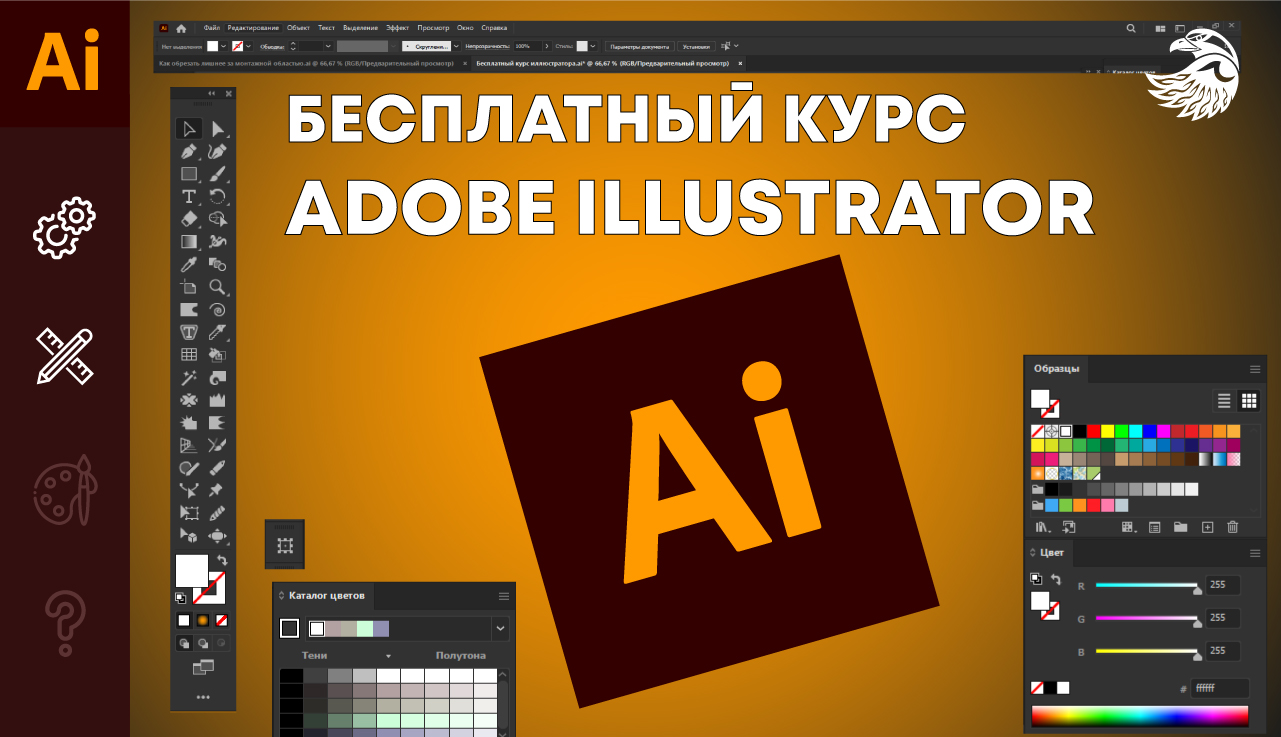Activate the Magic Wand tool
Image resolution: width=1281 pixels, height=737 pixels.
click(x=188, y=378)
